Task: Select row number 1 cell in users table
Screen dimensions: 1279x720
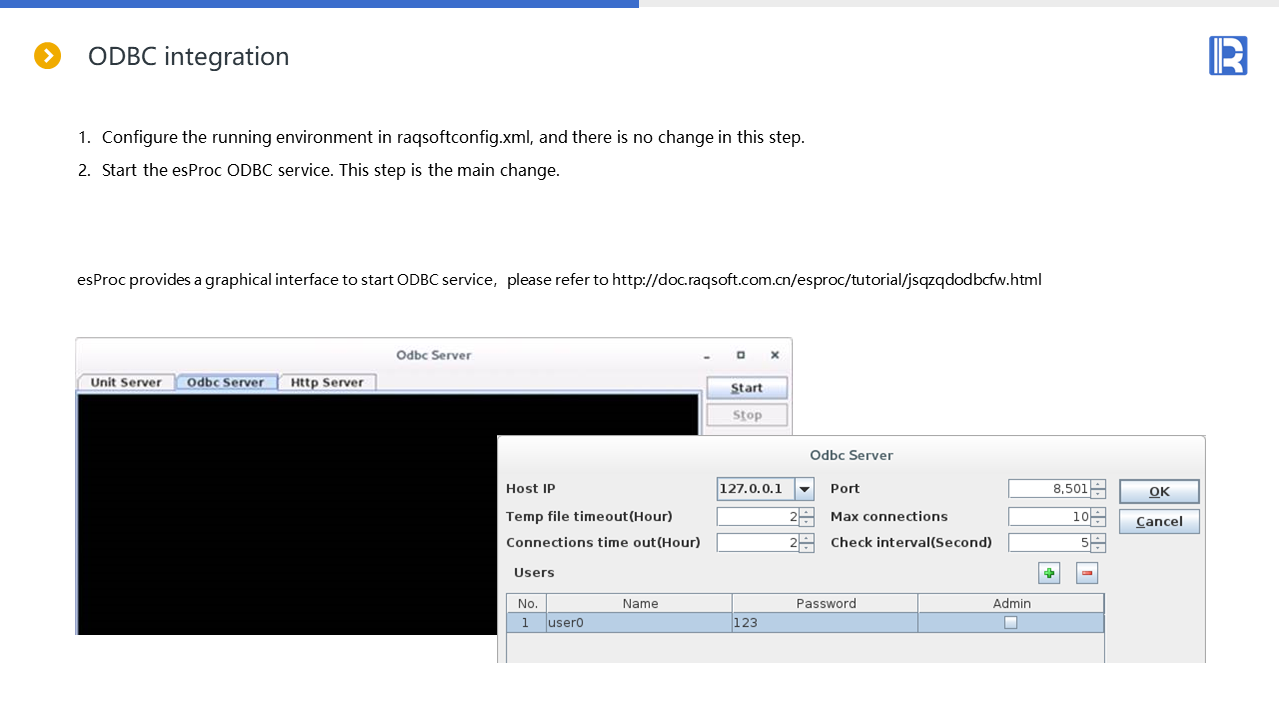Action: coord(527,622)
